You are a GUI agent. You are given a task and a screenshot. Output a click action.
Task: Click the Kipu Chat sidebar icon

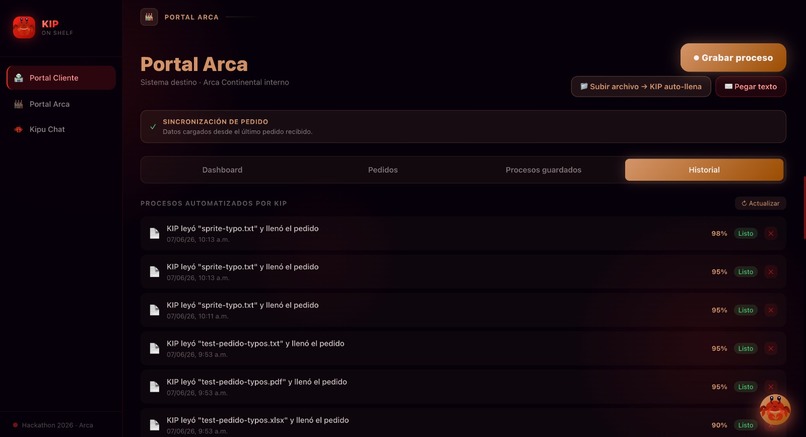tap(19, 130)
